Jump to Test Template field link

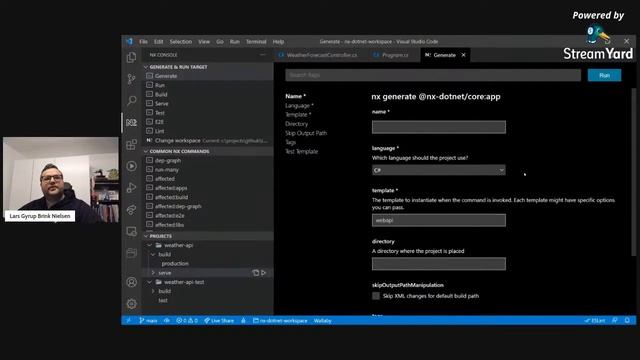pyautogui.click(x=301, y=151)
